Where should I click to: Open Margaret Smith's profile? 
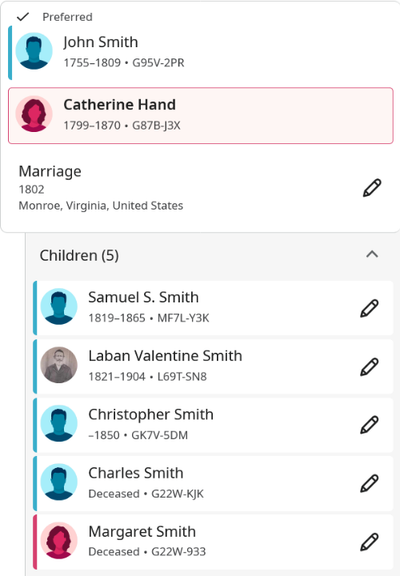point(142,532)
